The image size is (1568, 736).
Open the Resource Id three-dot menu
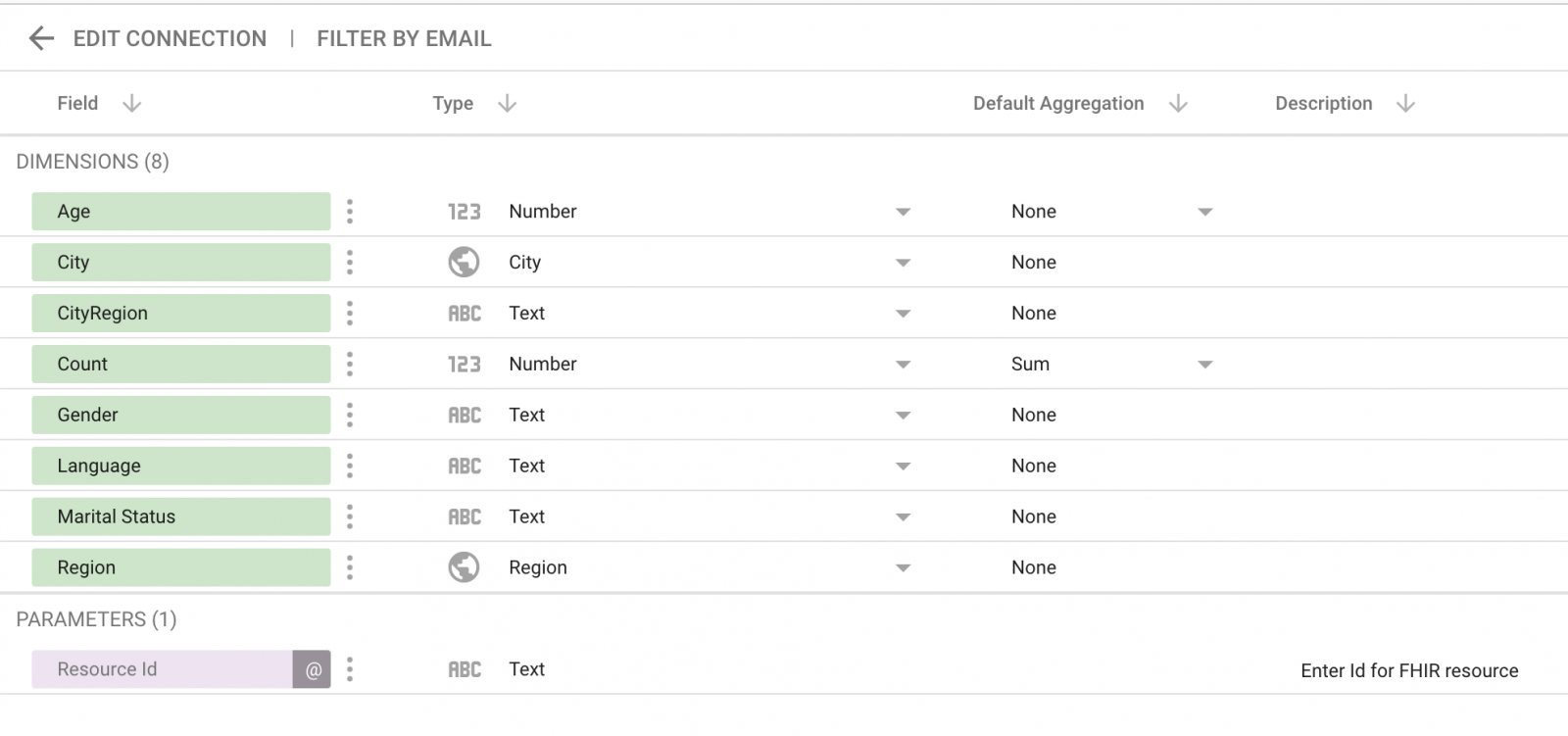click(x=350, y=670)
